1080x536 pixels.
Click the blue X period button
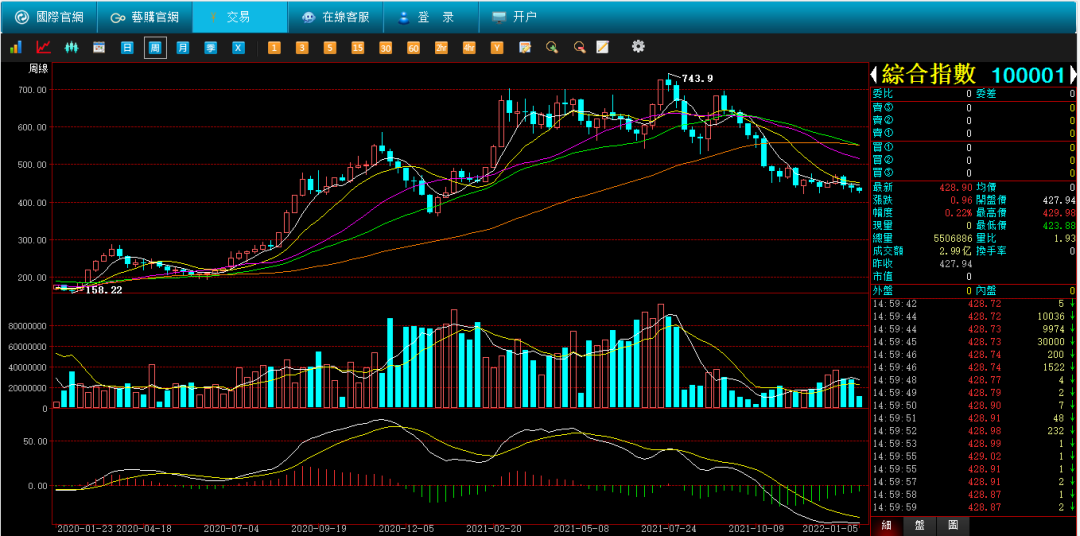(x=238, y=48)
